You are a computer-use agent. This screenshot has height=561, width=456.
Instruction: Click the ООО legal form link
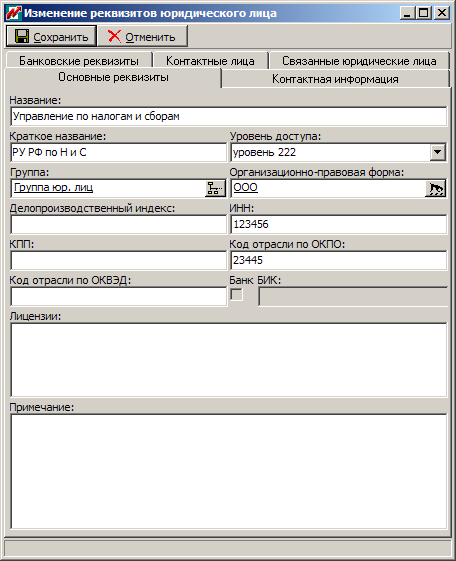click(245, 187)
